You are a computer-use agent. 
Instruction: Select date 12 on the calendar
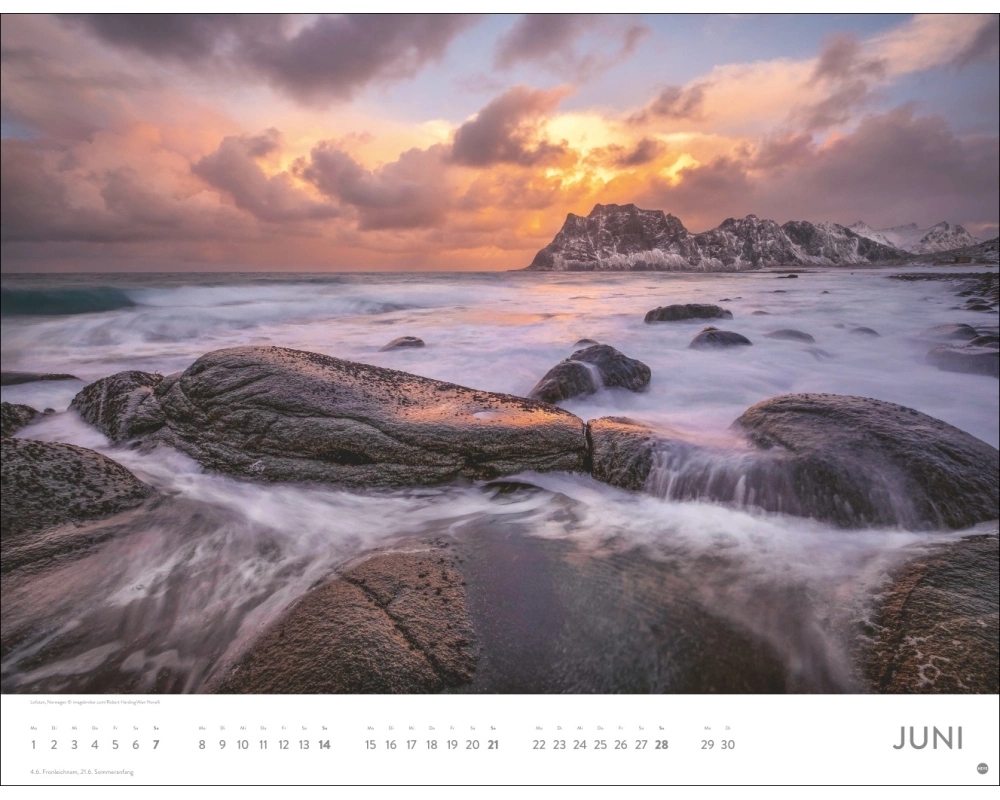283,745
